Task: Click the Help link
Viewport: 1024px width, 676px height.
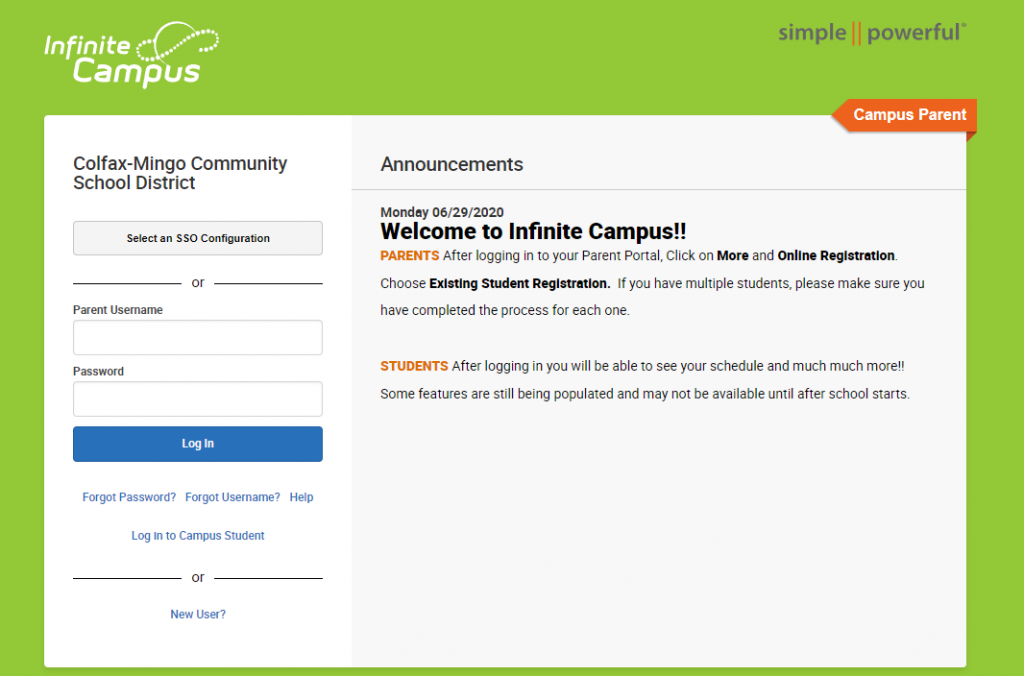Action: pos(301,497)
